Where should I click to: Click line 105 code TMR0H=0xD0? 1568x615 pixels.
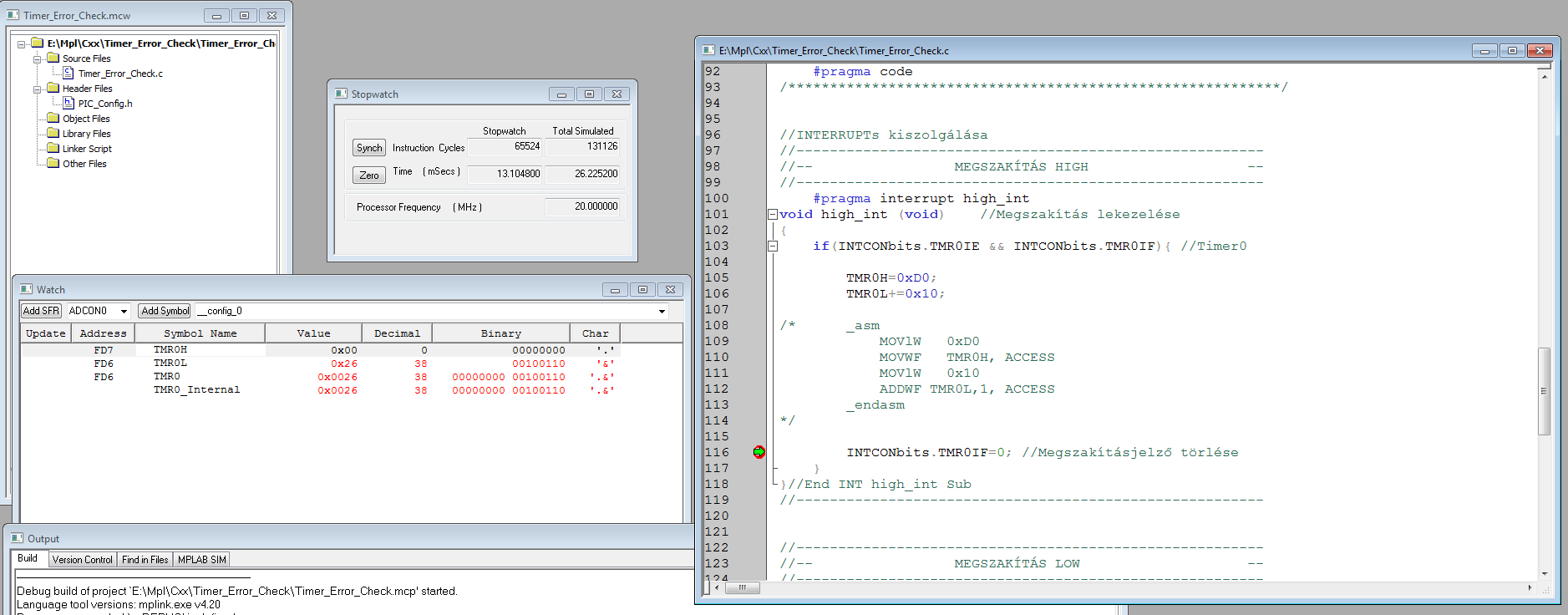click(x=891, y=278)
